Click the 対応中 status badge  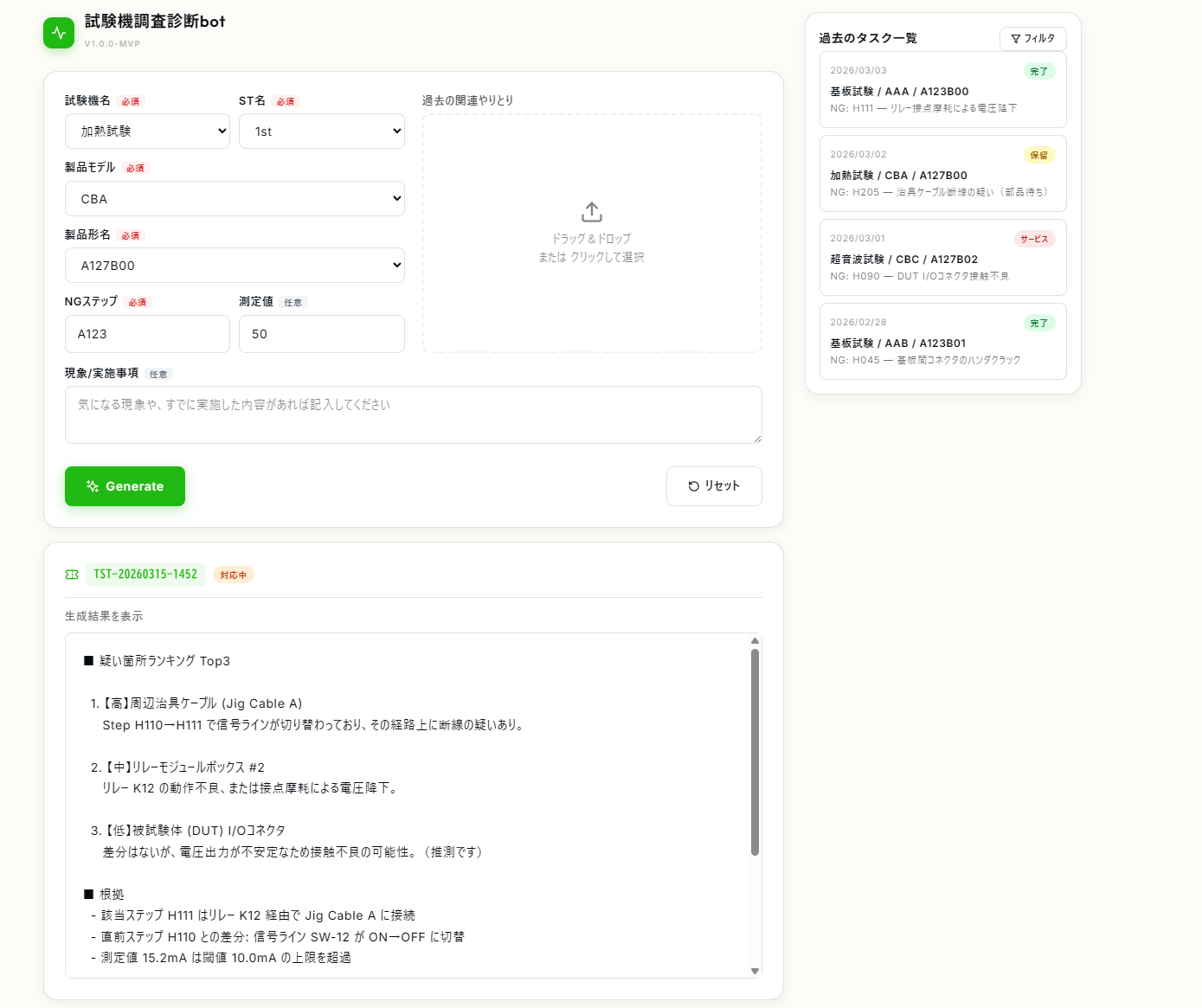point(234,575)
